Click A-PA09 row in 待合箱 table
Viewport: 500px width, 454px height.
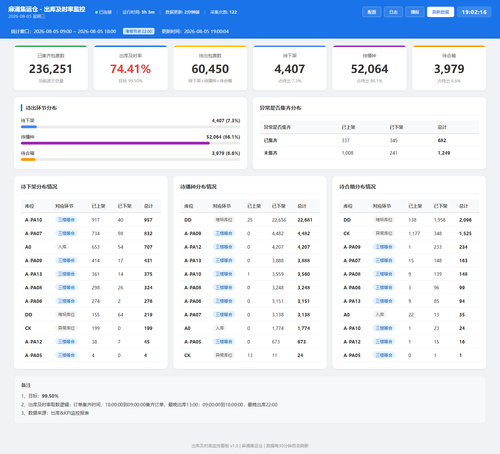[x=409, y=247]
